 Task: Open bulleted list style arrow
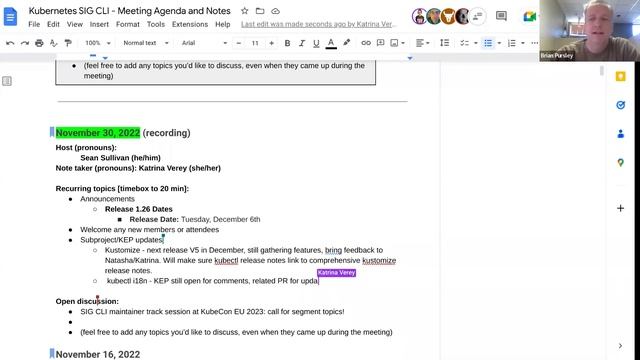coord(499,43)
